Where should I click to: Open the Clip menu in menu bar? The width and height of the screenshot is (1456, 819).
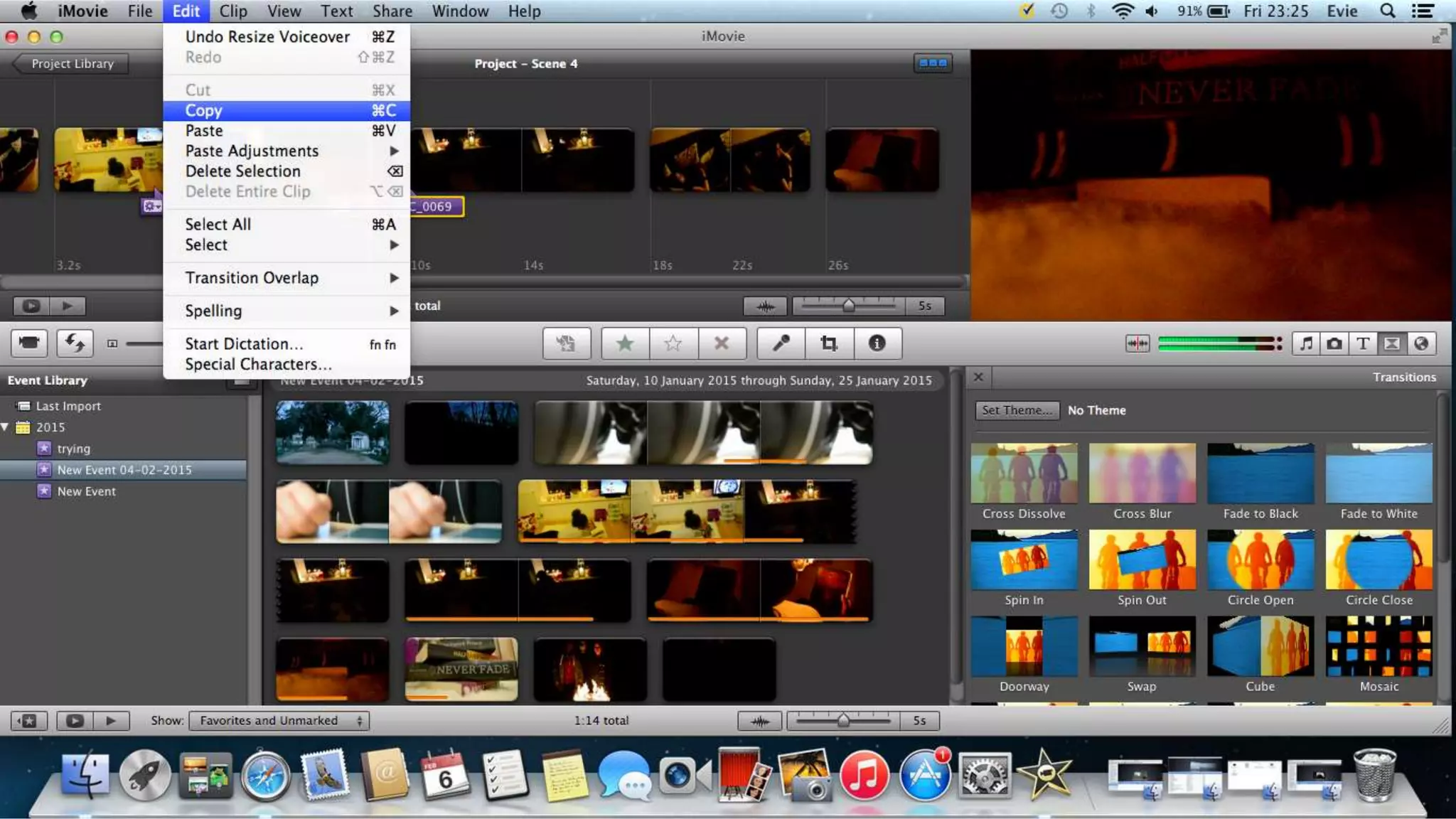pos(233,11)
